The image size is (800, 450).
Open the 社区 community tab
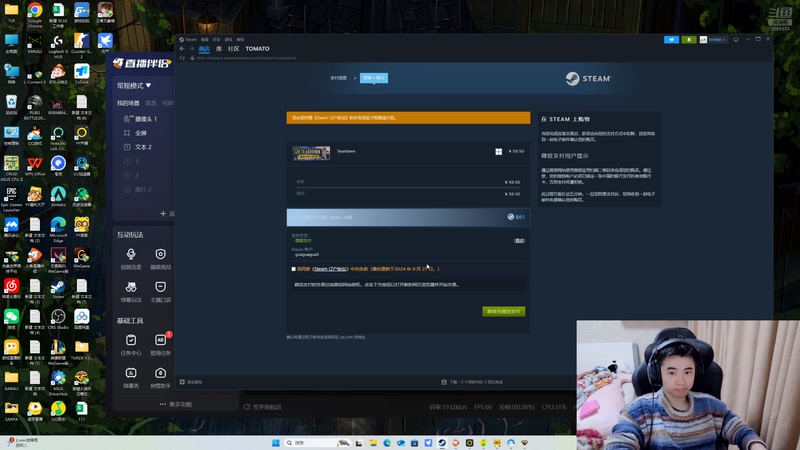pyautogui.click(x=234, y=48)
